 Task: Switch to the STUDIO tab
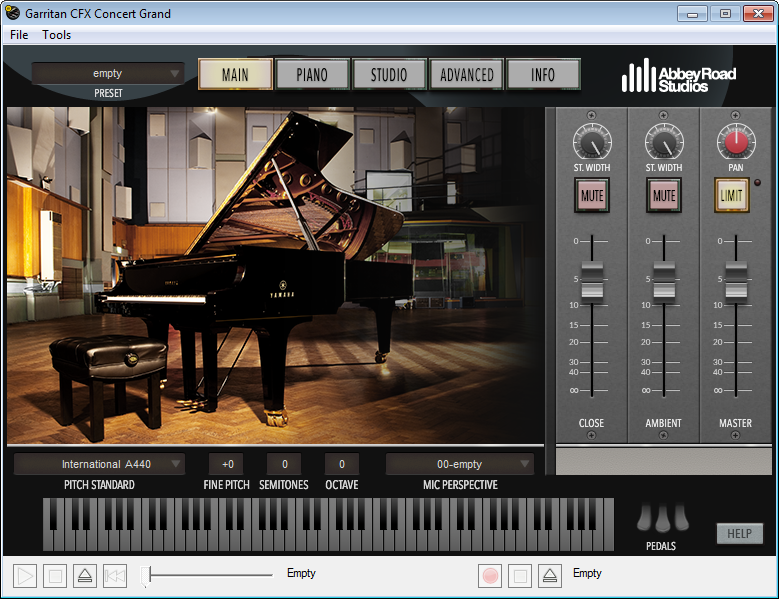click(389, 75)
